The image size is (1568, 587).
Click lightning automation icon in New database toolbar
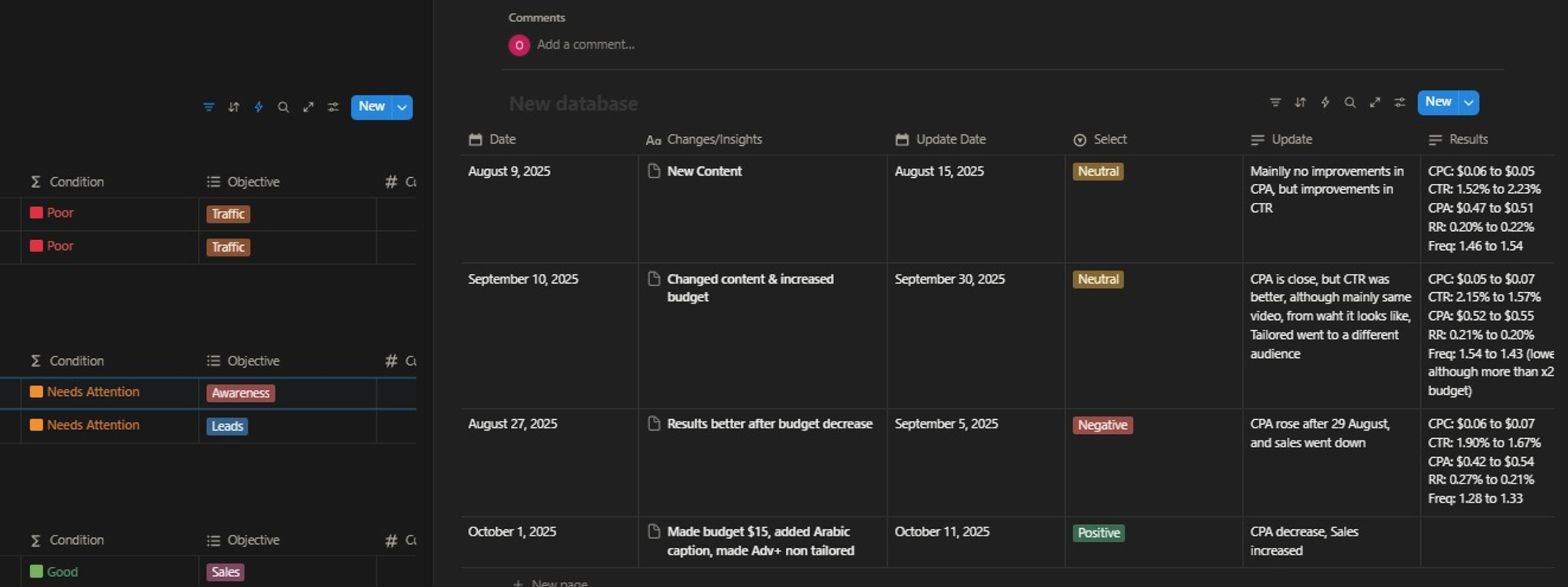pos(1325,102)
